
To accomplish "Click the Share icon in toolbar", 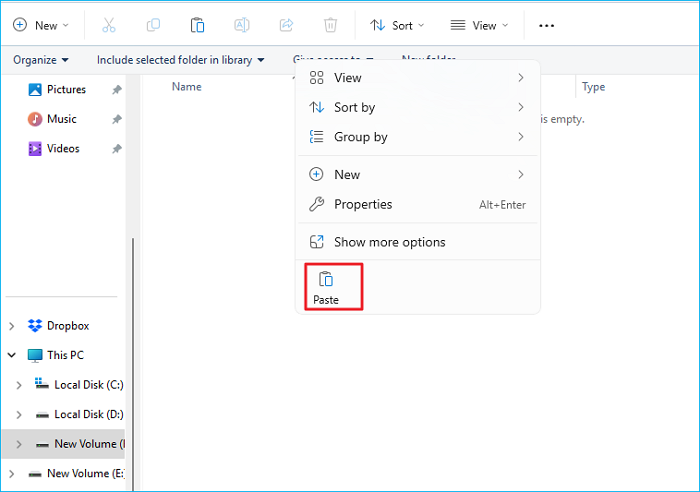I will pyautogui.click(x=287, y=25).
